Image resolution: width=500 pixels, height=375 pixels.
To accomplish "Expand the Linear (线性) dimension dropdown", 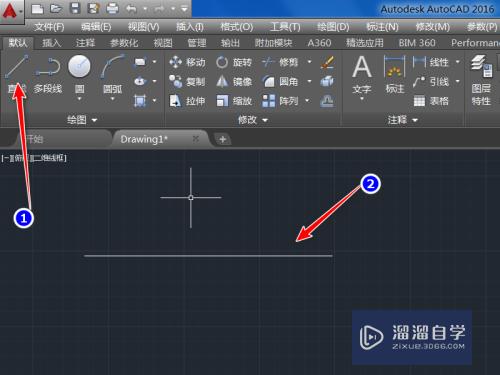I will 458,62.
